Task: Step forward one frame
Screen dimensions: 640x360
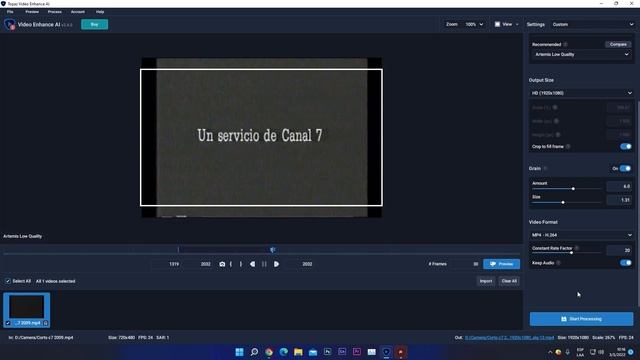Action: [x=276, y=264]
